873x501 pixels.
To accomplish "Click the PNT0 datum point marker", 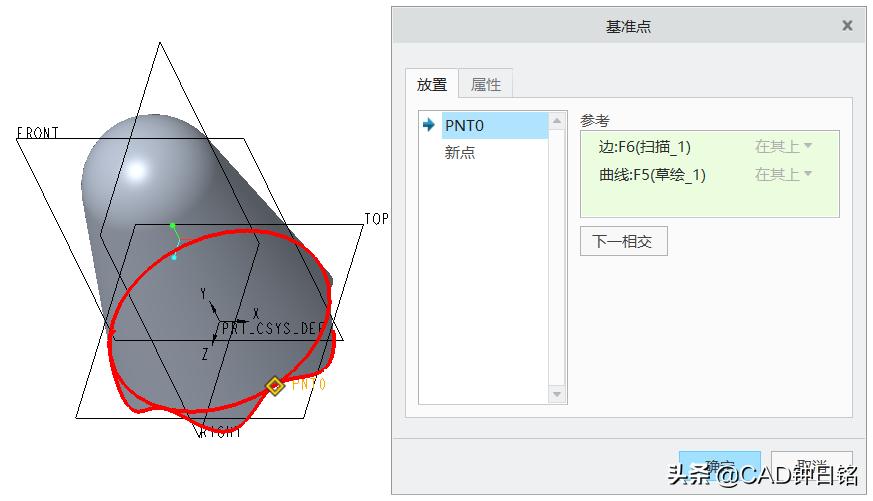I will click(275, 386).
